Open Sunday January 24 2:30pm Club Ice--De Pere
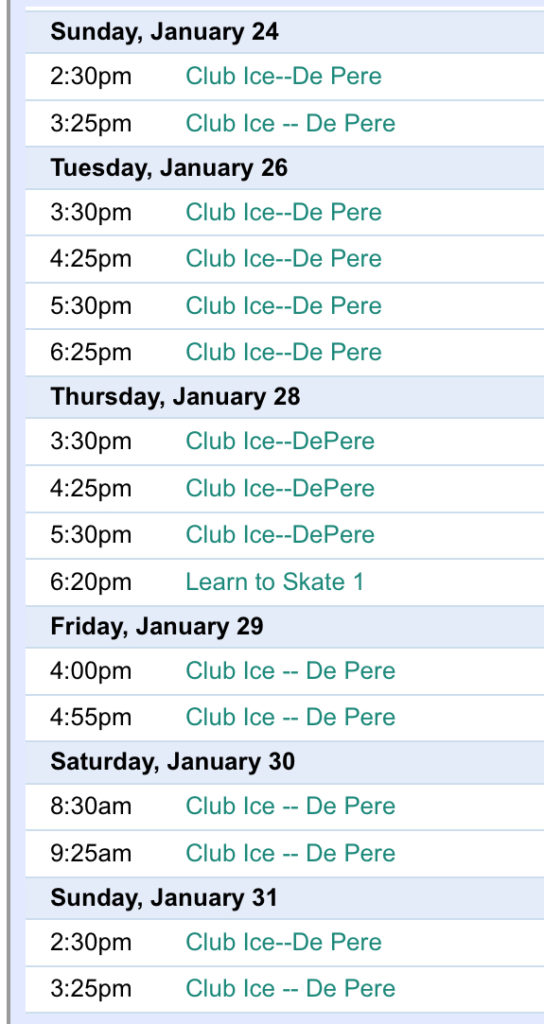 [283, 76]
